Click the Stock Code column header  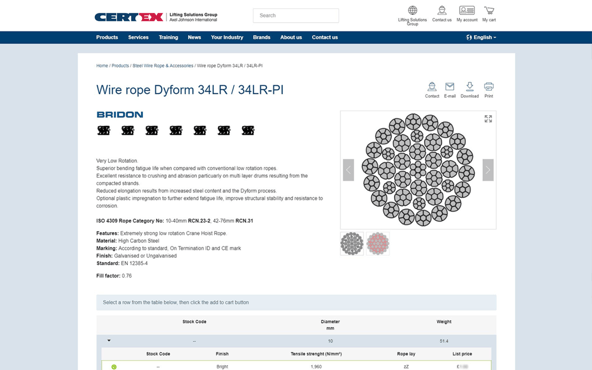pos(194,322)
